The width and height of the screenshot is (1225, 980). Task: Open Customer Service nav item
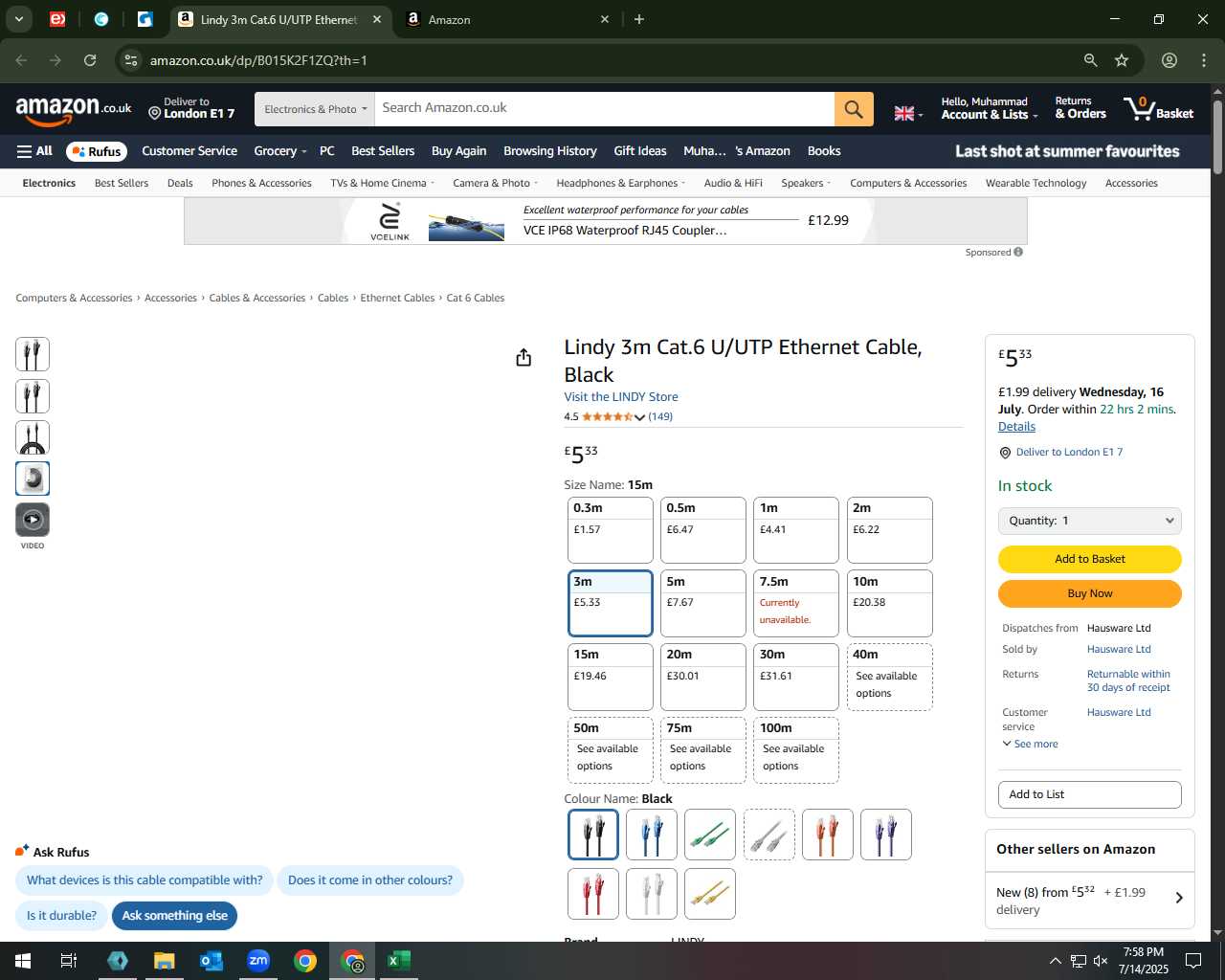pyautogui.click(x=189, y=151)
